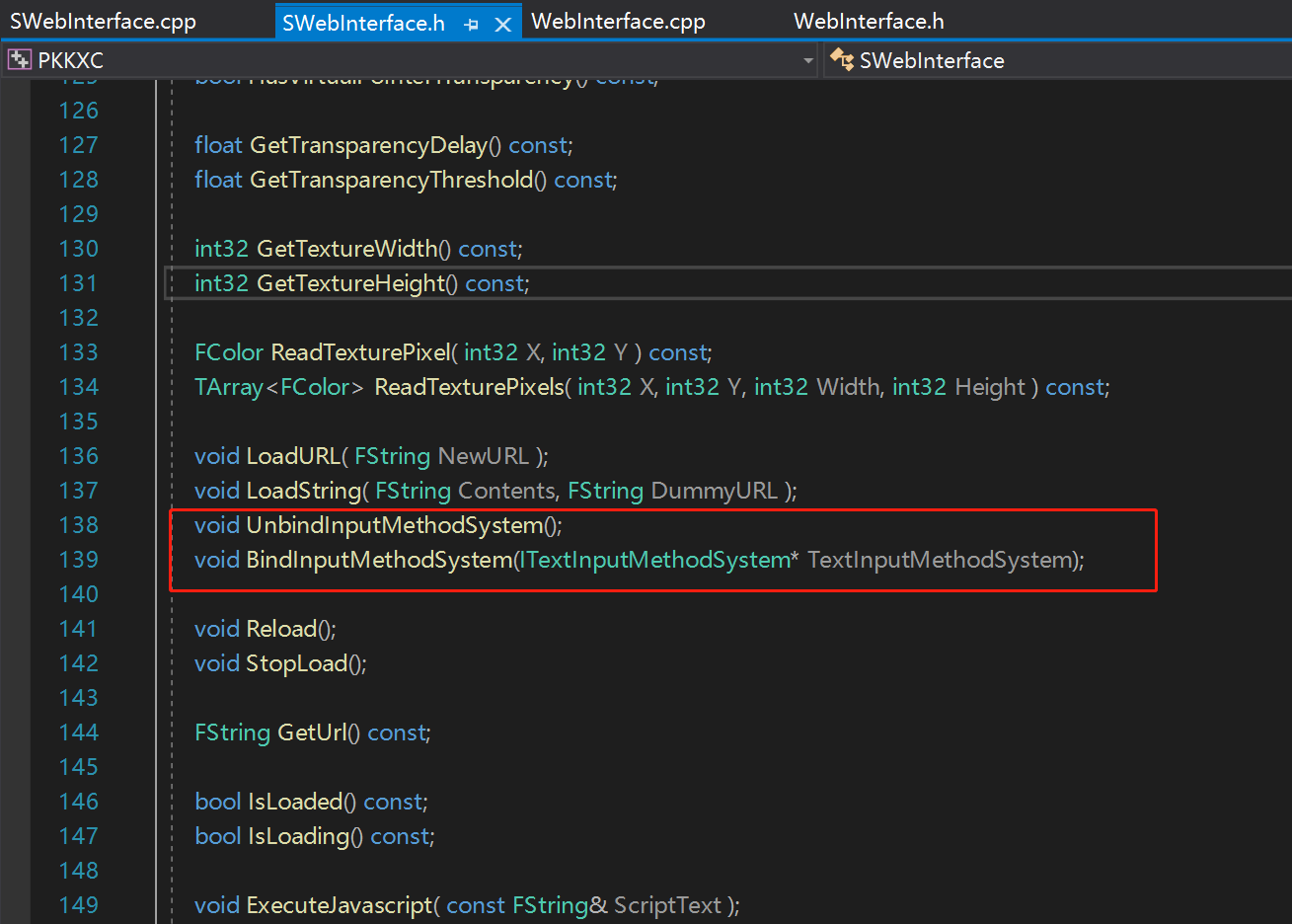
Task: Switch to the SWebInterface.cpp tab
Action: click(103, 21)
